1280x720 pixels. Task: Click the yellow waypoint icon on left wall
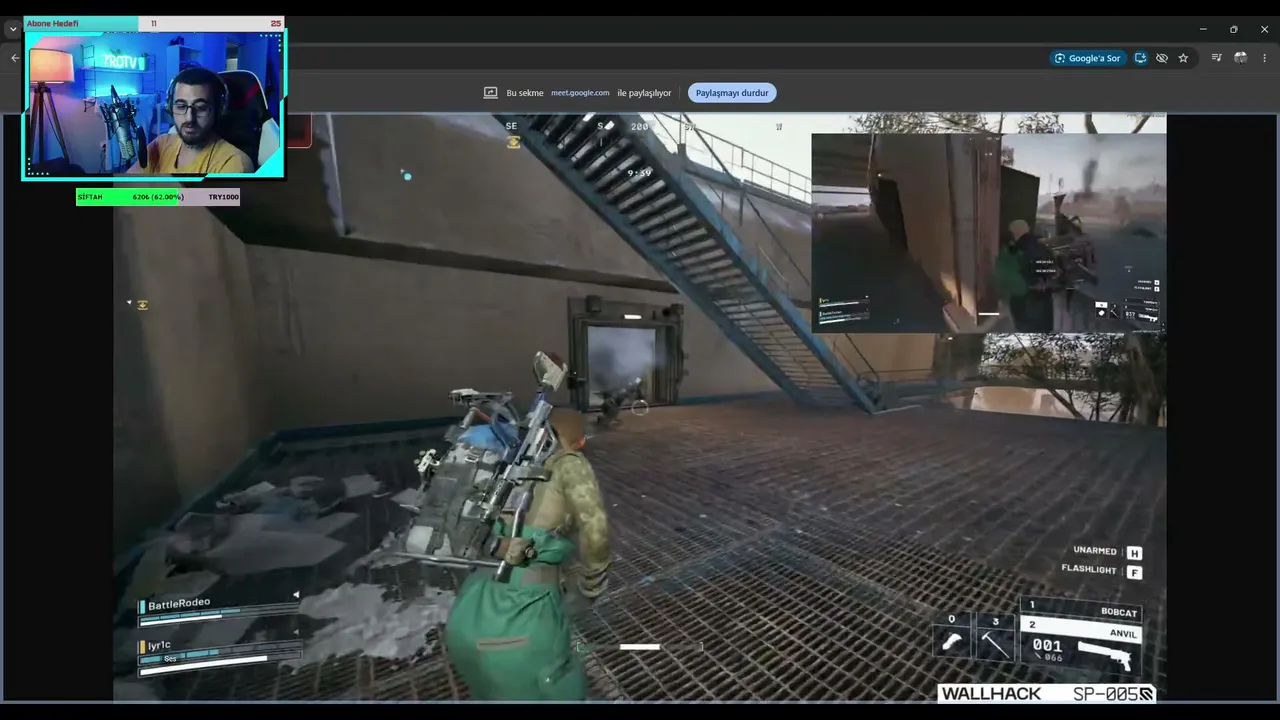point(142,305)
